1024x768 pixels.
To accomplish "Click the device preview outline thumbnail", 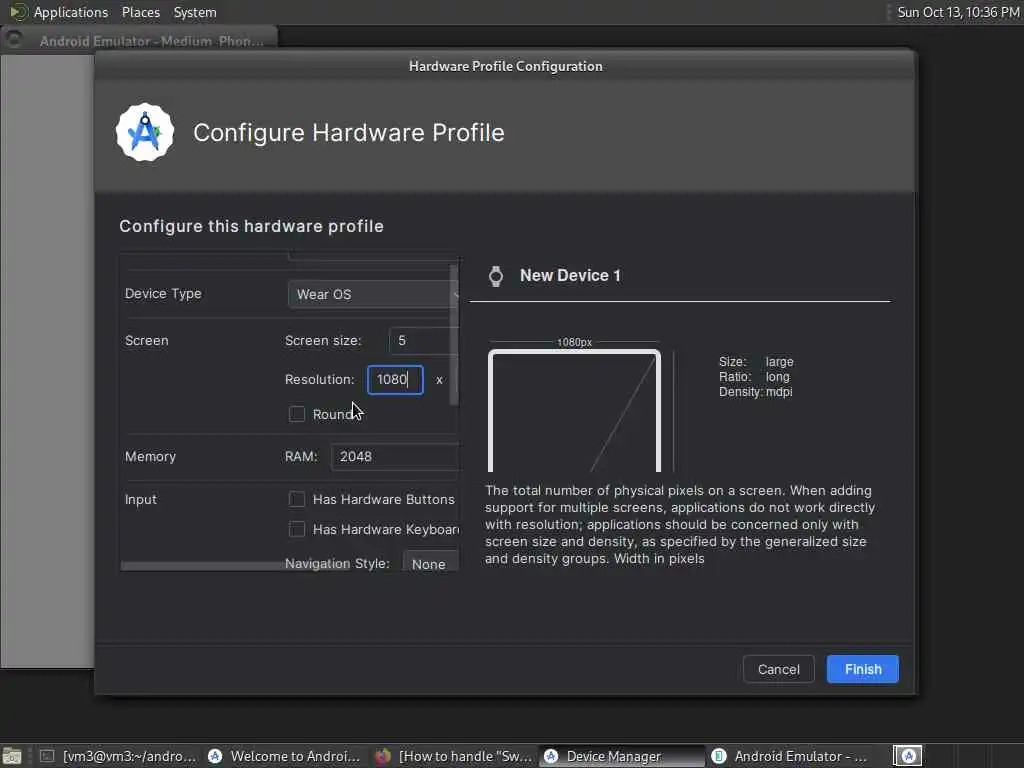I will (x=574, y=410).
